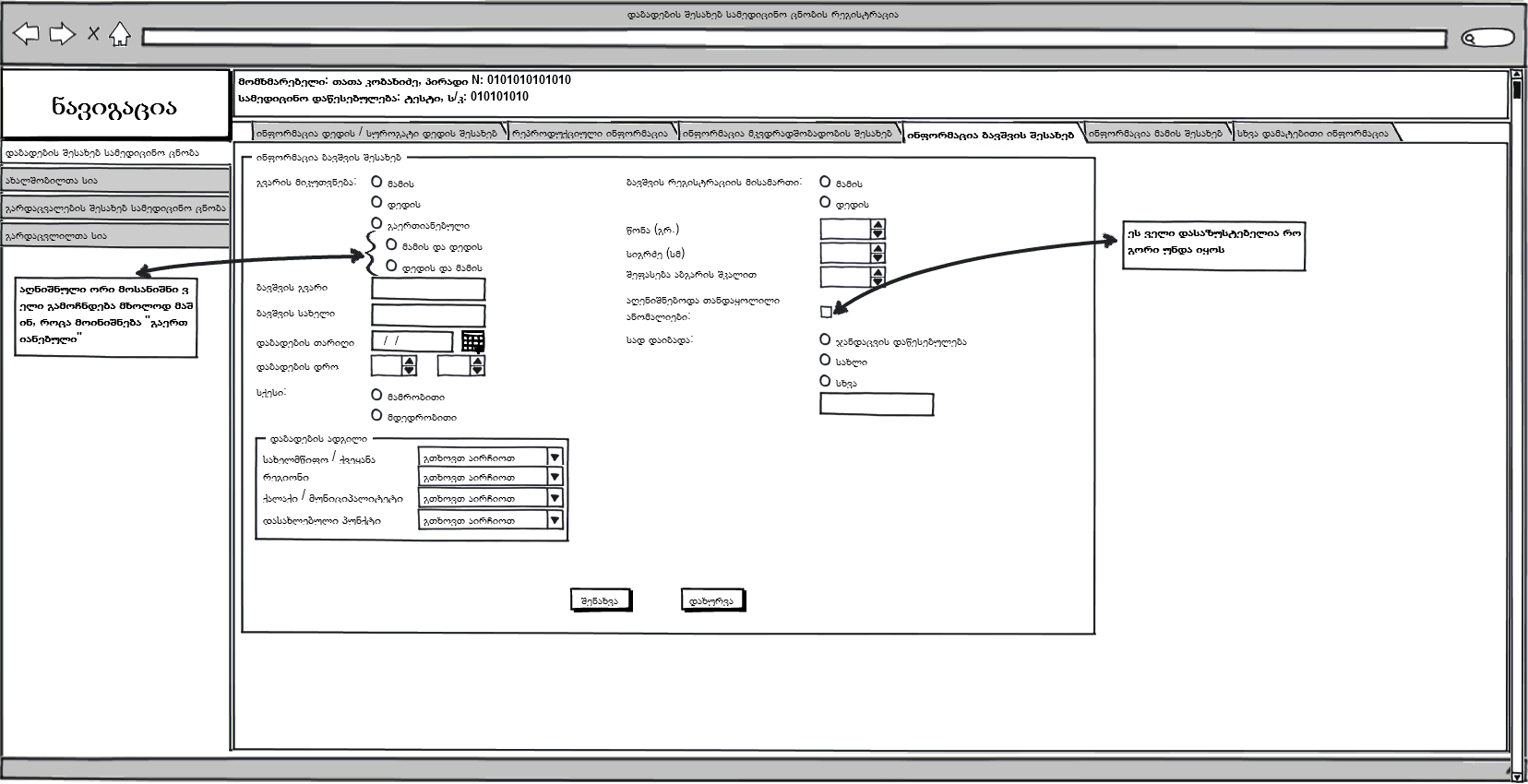This screenshot has width=1528, height=784.
Task: Open ახალშობილთა სია in the navigation panel
Action: pos(115,181)
